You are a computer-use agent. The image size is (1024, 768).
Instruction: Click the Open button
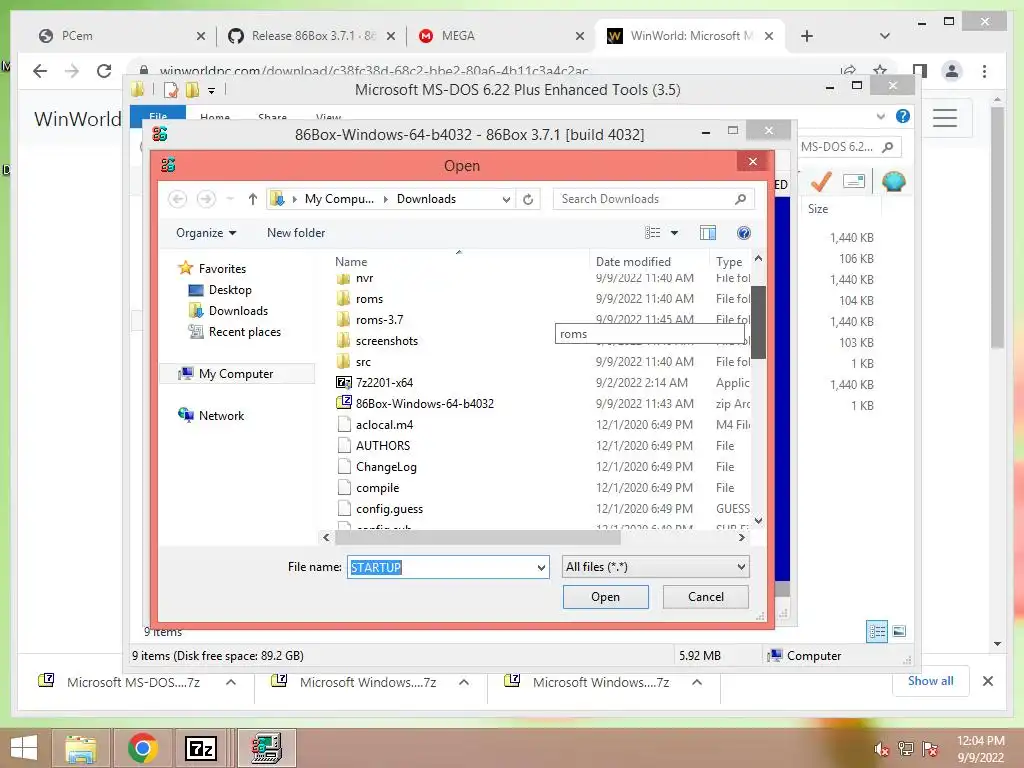605,597
